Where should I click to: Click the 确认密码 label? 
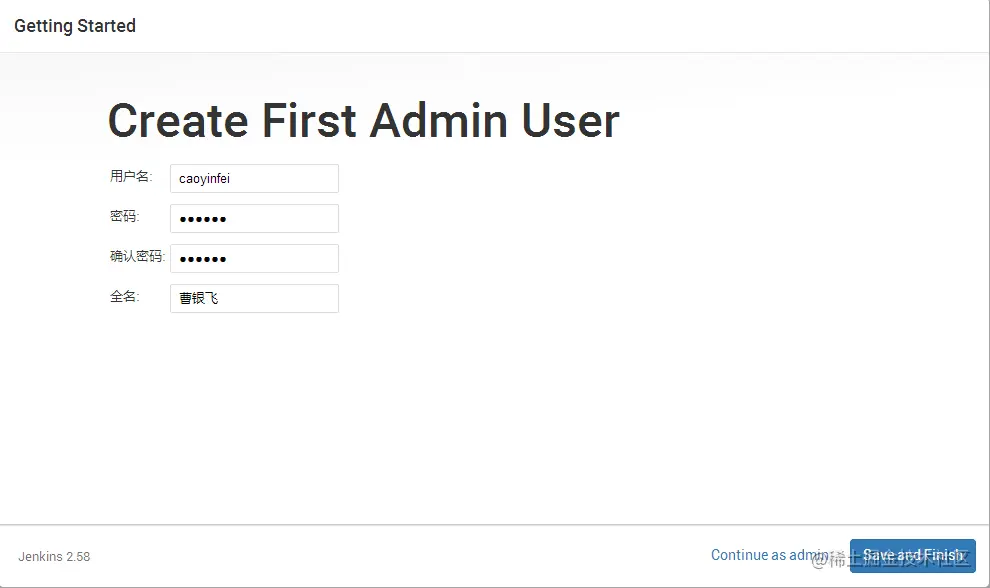[x=137, y=256]
